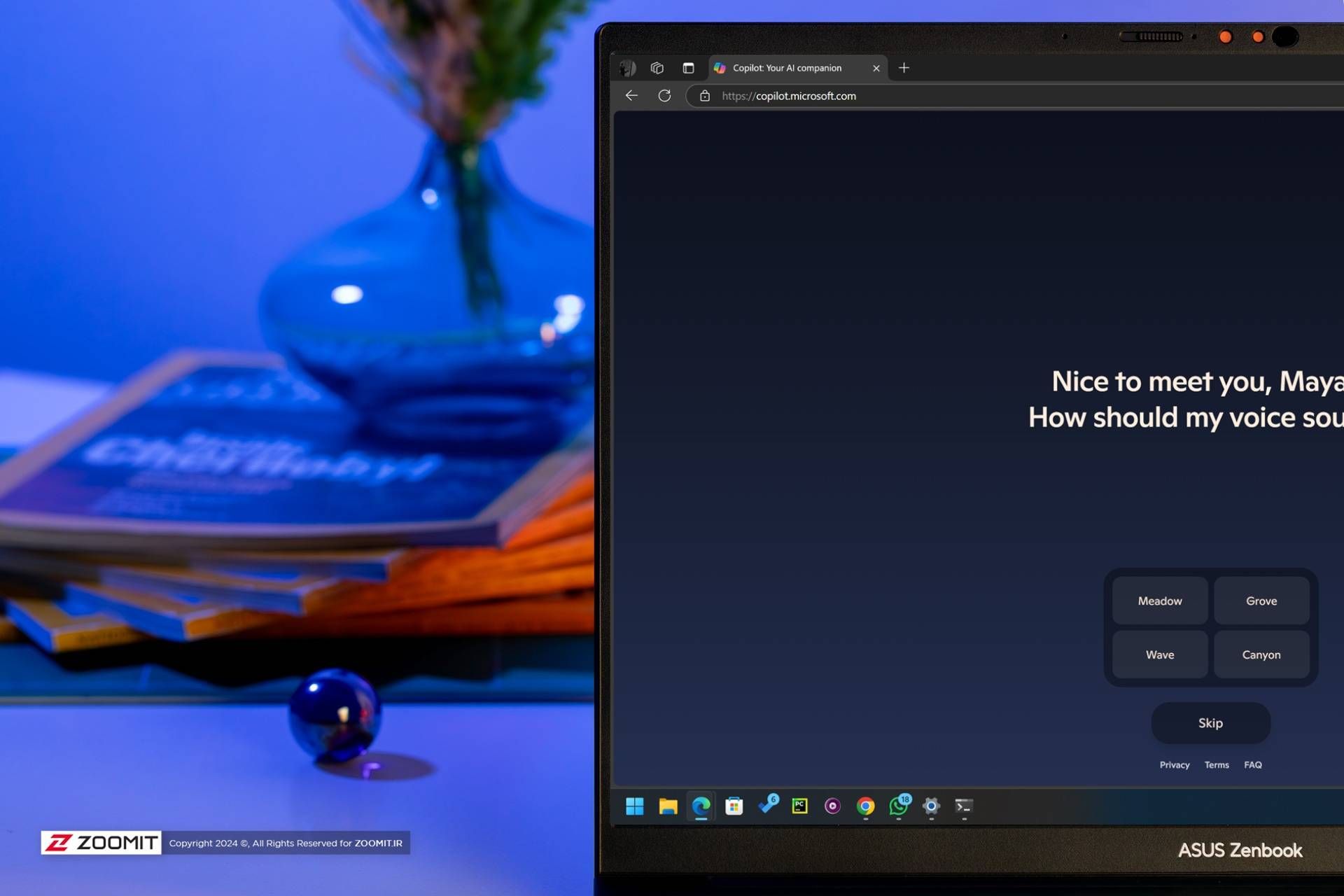Open Terms of service link

[x=1216, y=764]
